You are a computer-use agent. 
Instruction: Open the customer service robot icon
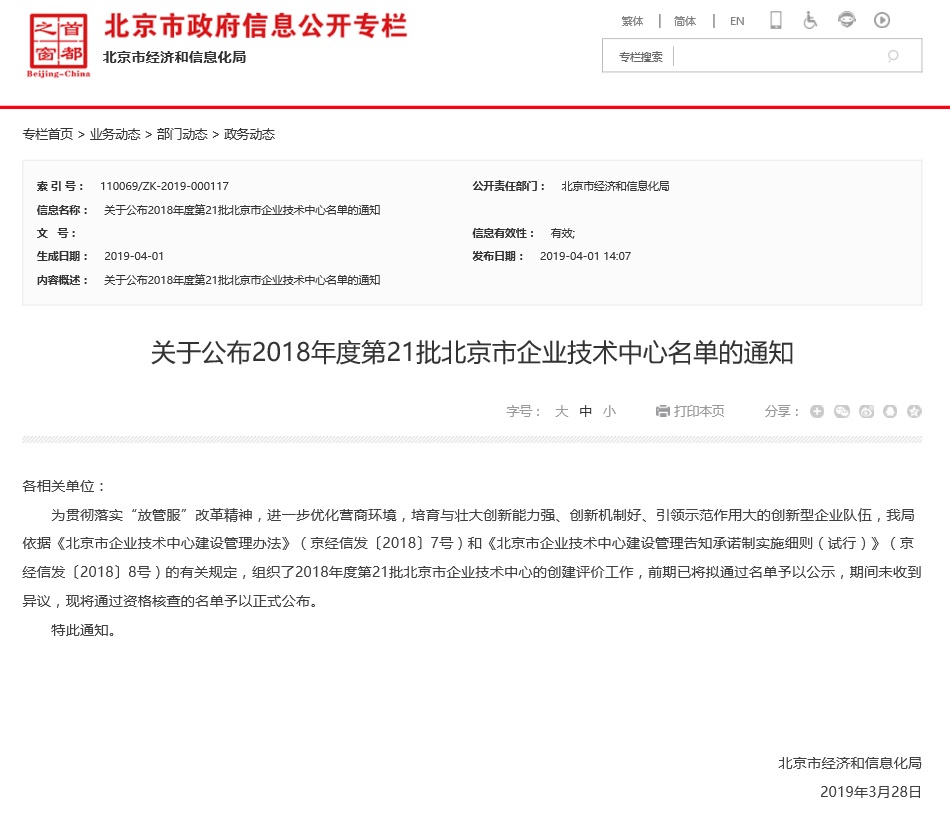(x=847, y=21)
